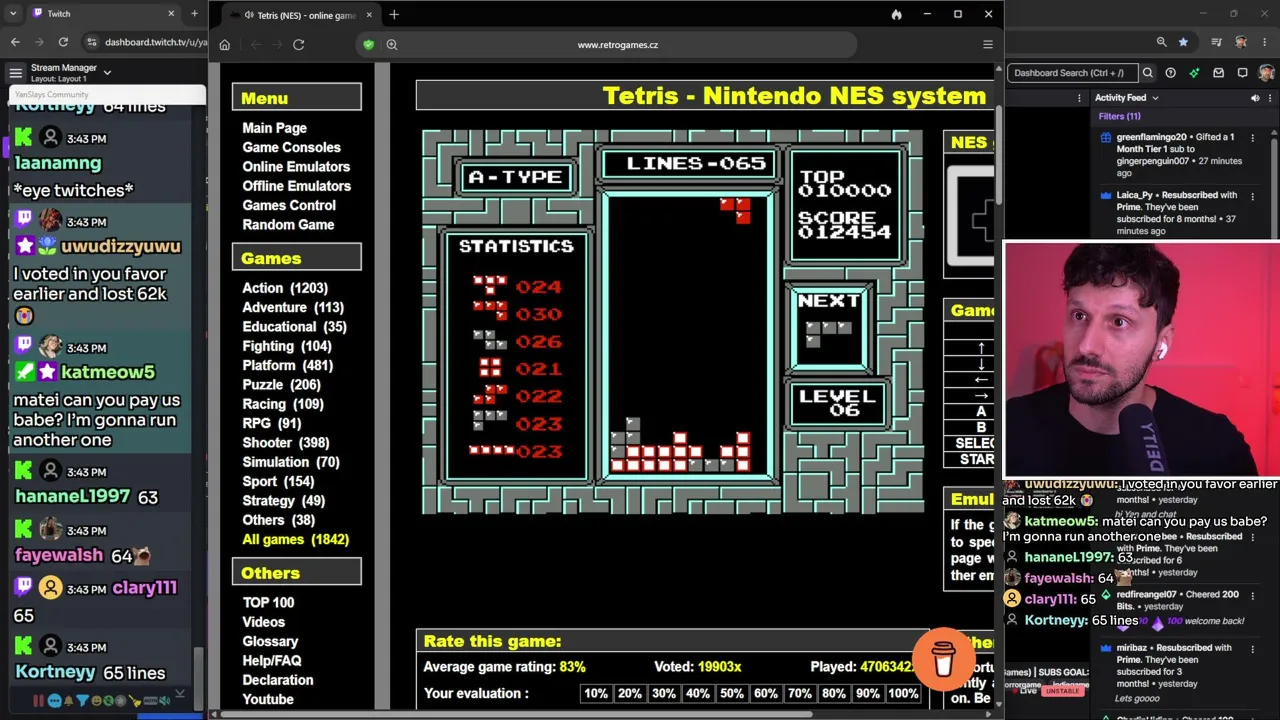
Task: Open the All games (1842) link
Action: (x=295, y=539)
